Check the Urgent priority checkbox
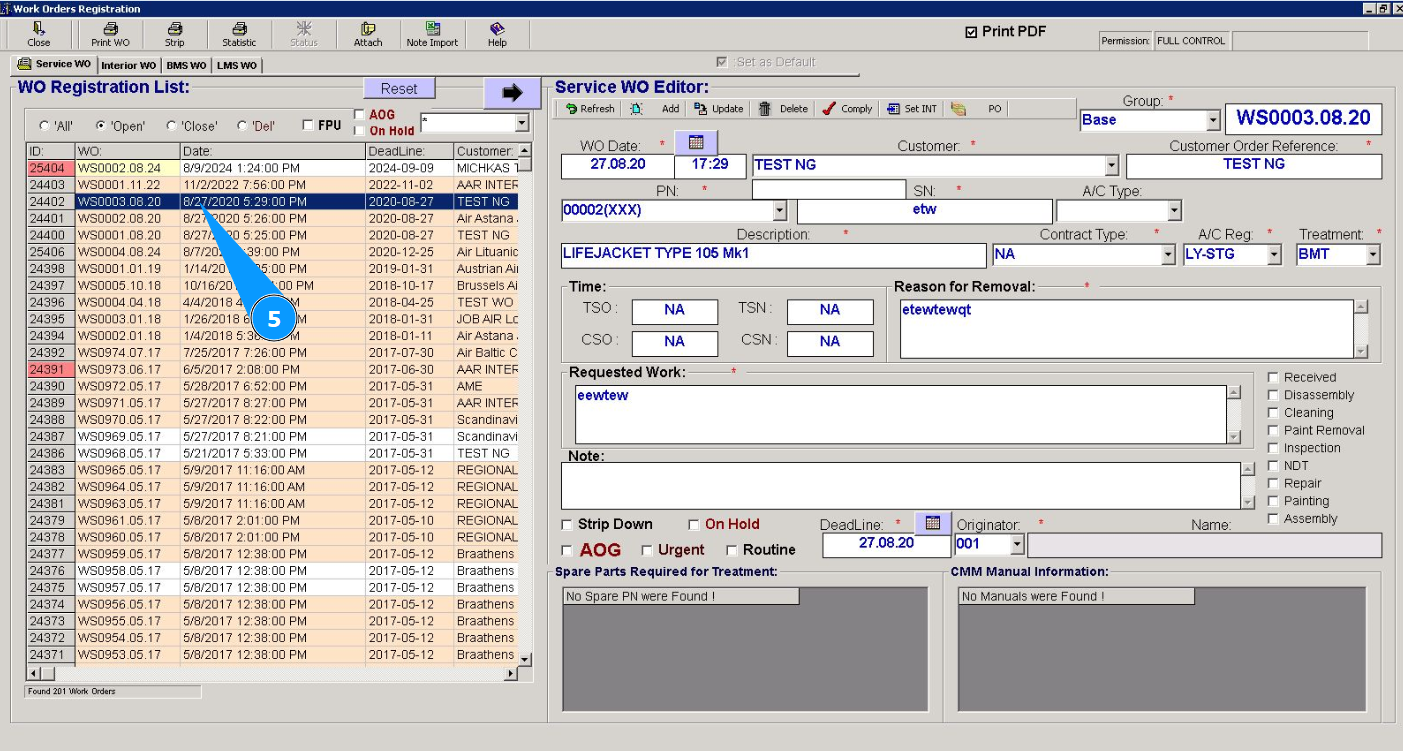 (x=647, y=550)
